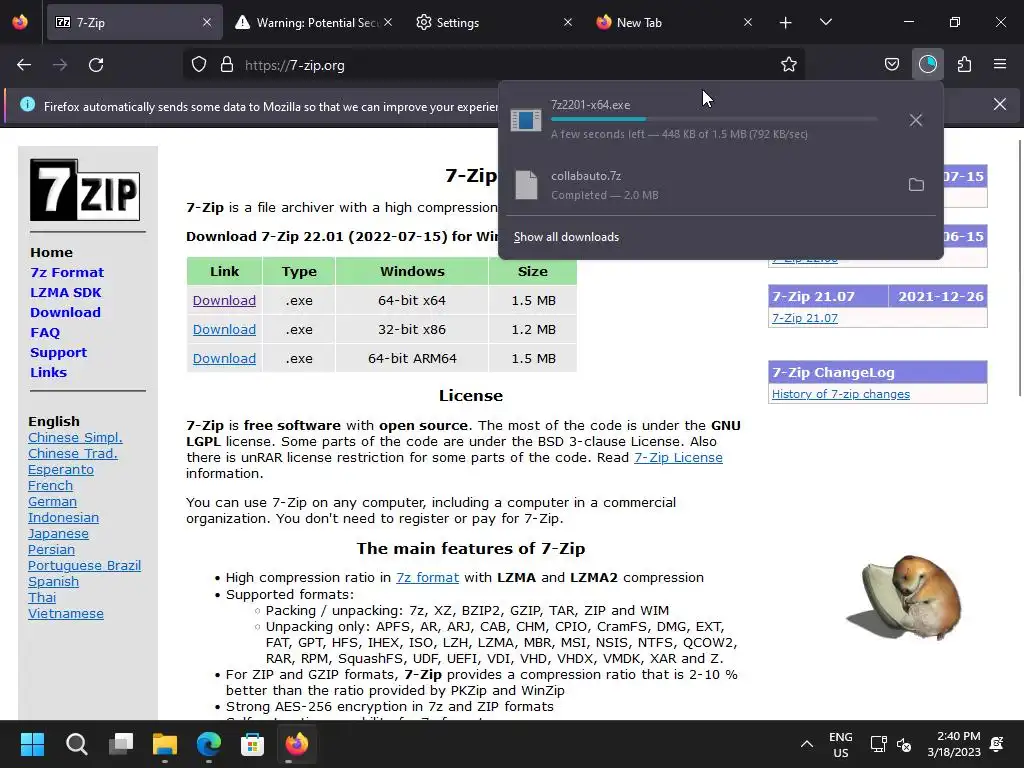Open Microsoft Store from the taskbar
The height and width of the screenshot is (768, 1024).
[252, 744]
